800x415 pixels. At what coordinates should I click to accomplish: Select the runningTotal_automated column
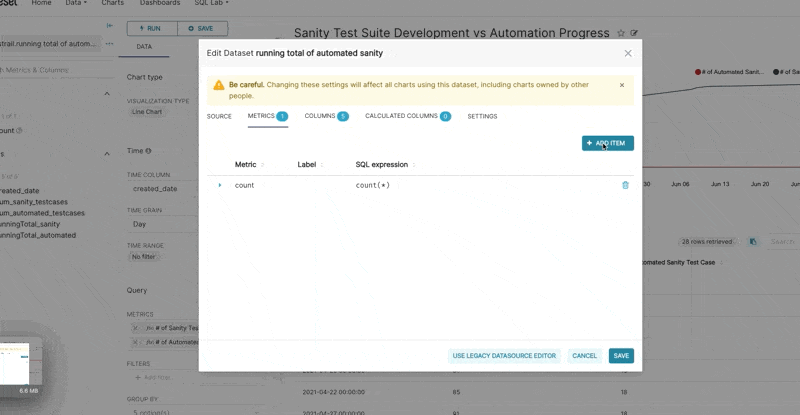38,236
